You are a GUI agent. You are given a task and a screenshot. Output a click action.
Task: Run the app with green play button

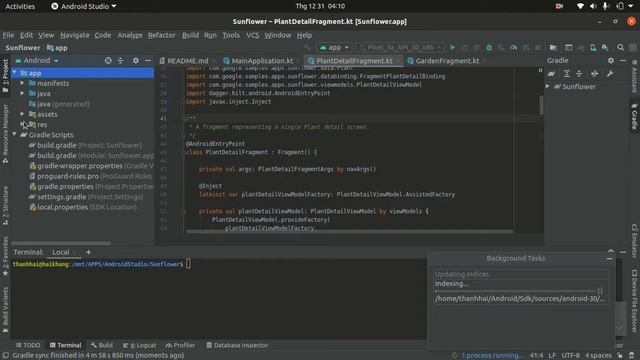[452, 48]
